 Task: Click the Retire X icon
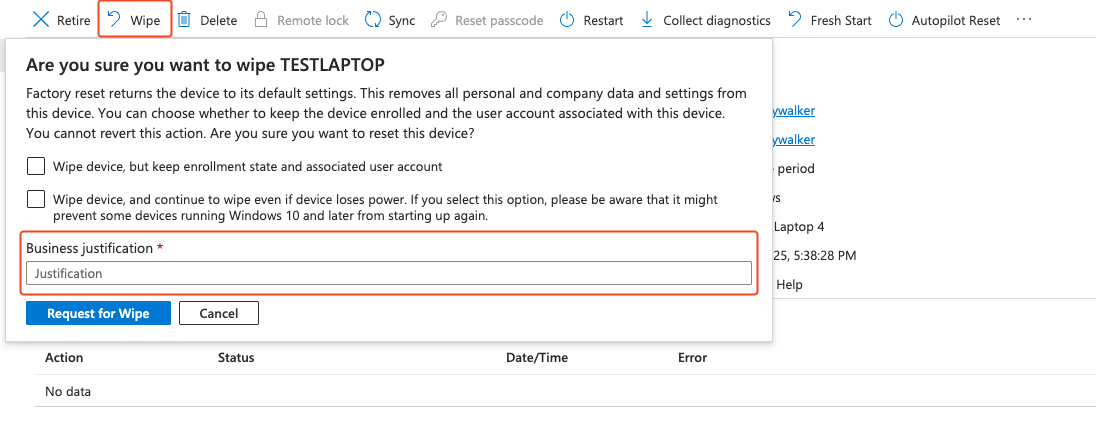[41, 20]
